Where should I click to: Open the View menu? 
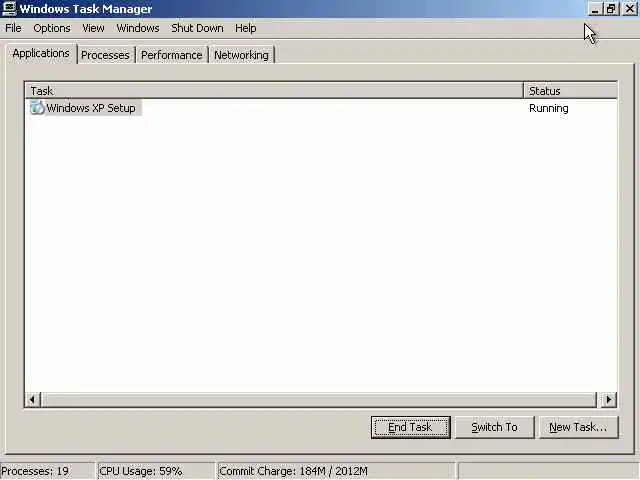[93, 28]
